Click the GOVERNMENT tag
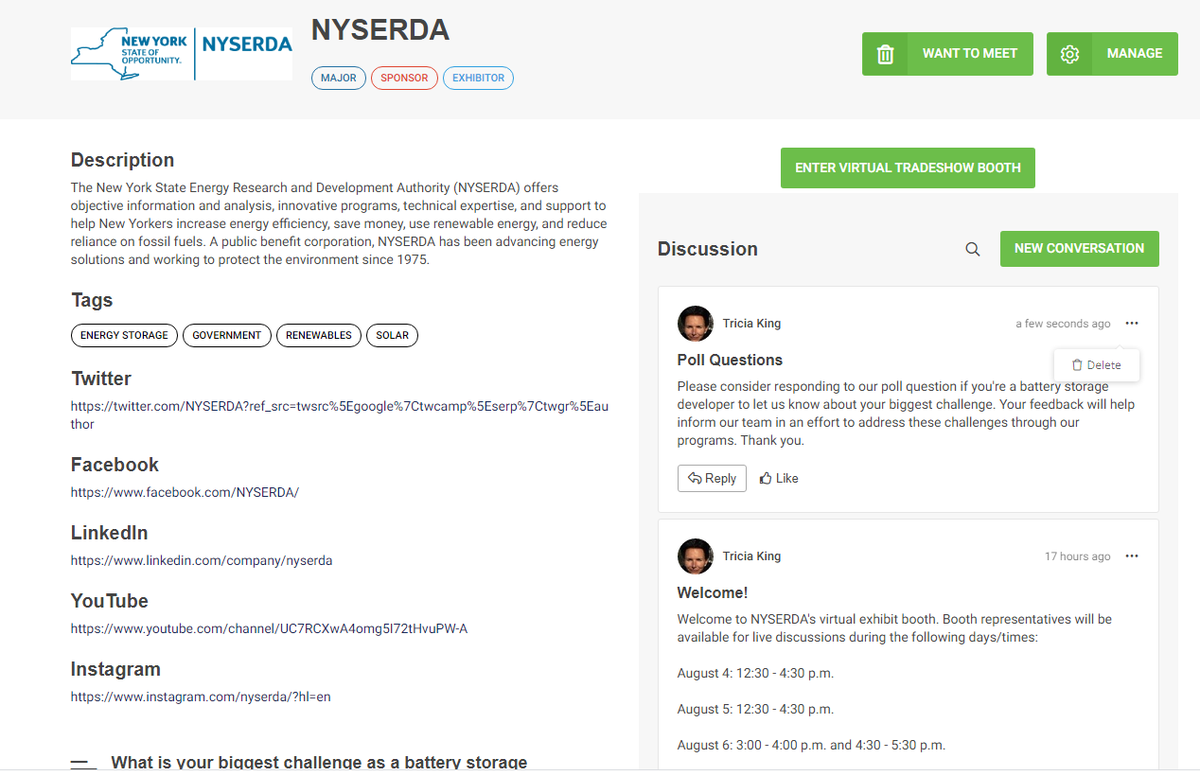 coord(227,335)
